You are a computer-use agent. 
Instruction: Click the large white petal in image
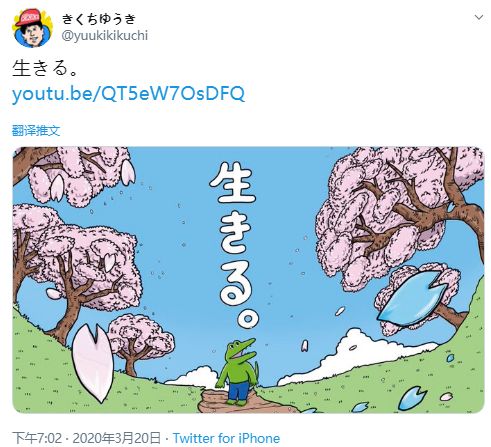click(x=93, y=363)
